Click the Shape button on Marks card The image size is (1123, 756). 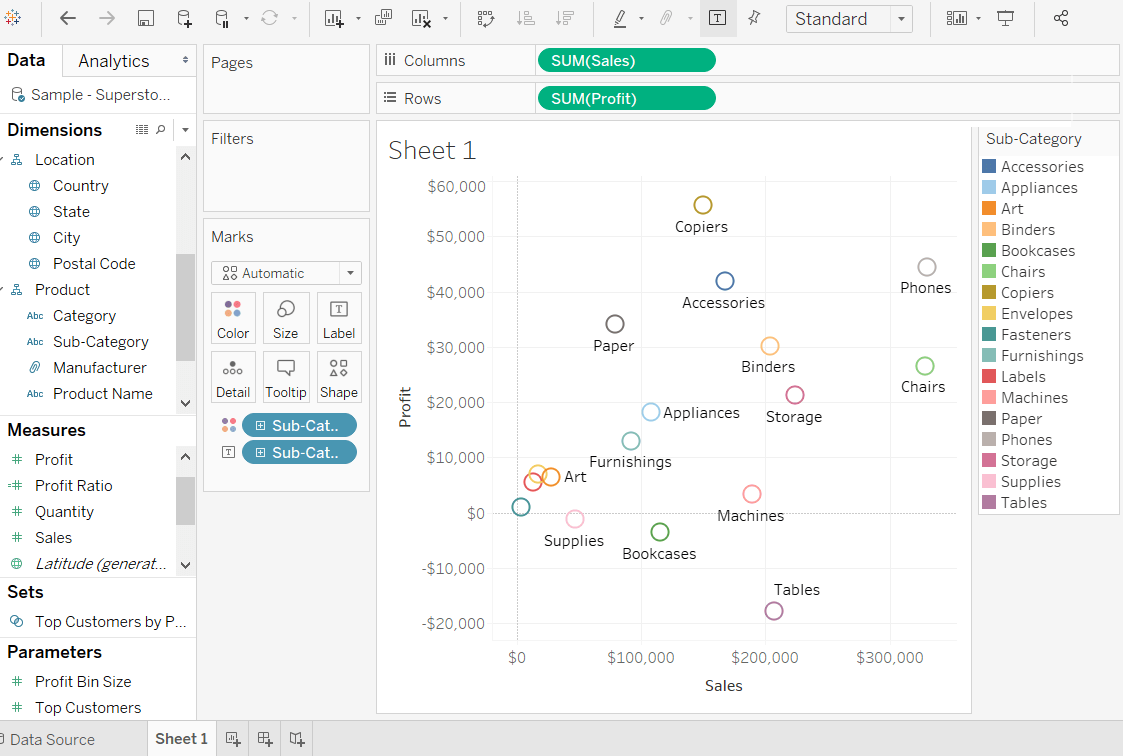[339, 377]
